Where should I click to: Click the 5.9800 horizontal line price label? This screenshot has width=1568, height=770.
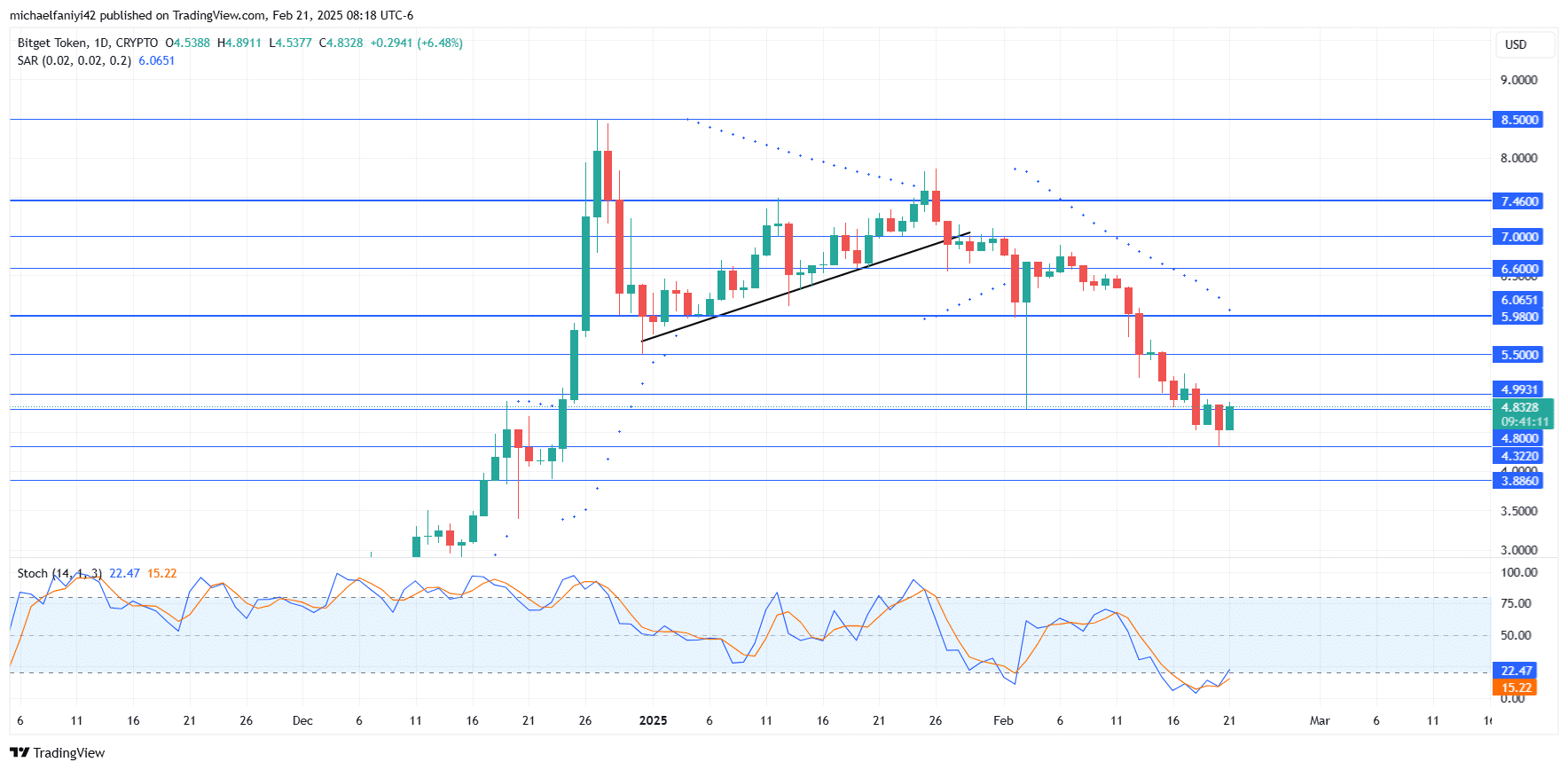pos(1519,317)
